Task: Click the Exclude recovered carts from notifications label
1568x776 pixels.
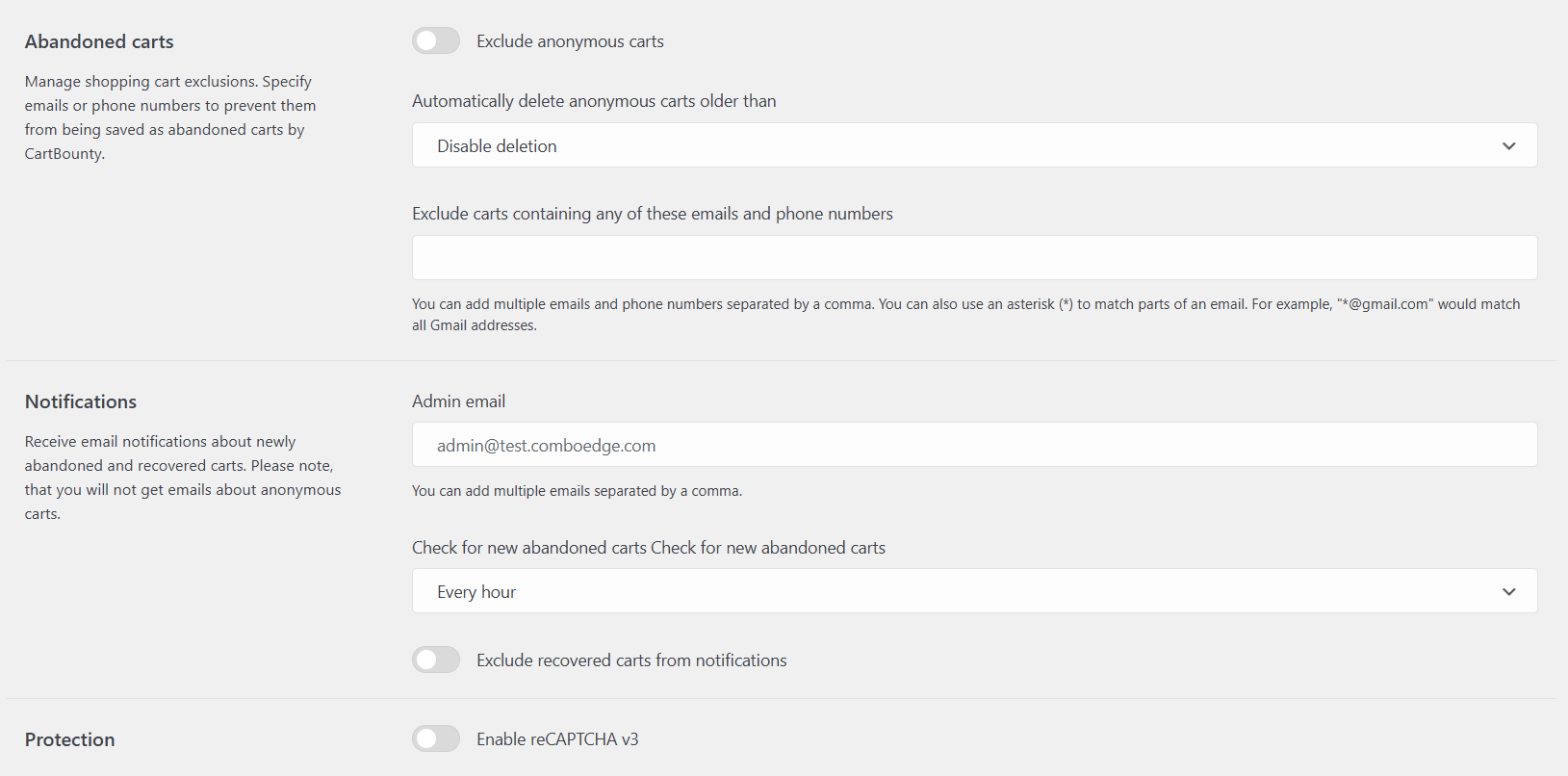Action: click(x=631, y=660)
